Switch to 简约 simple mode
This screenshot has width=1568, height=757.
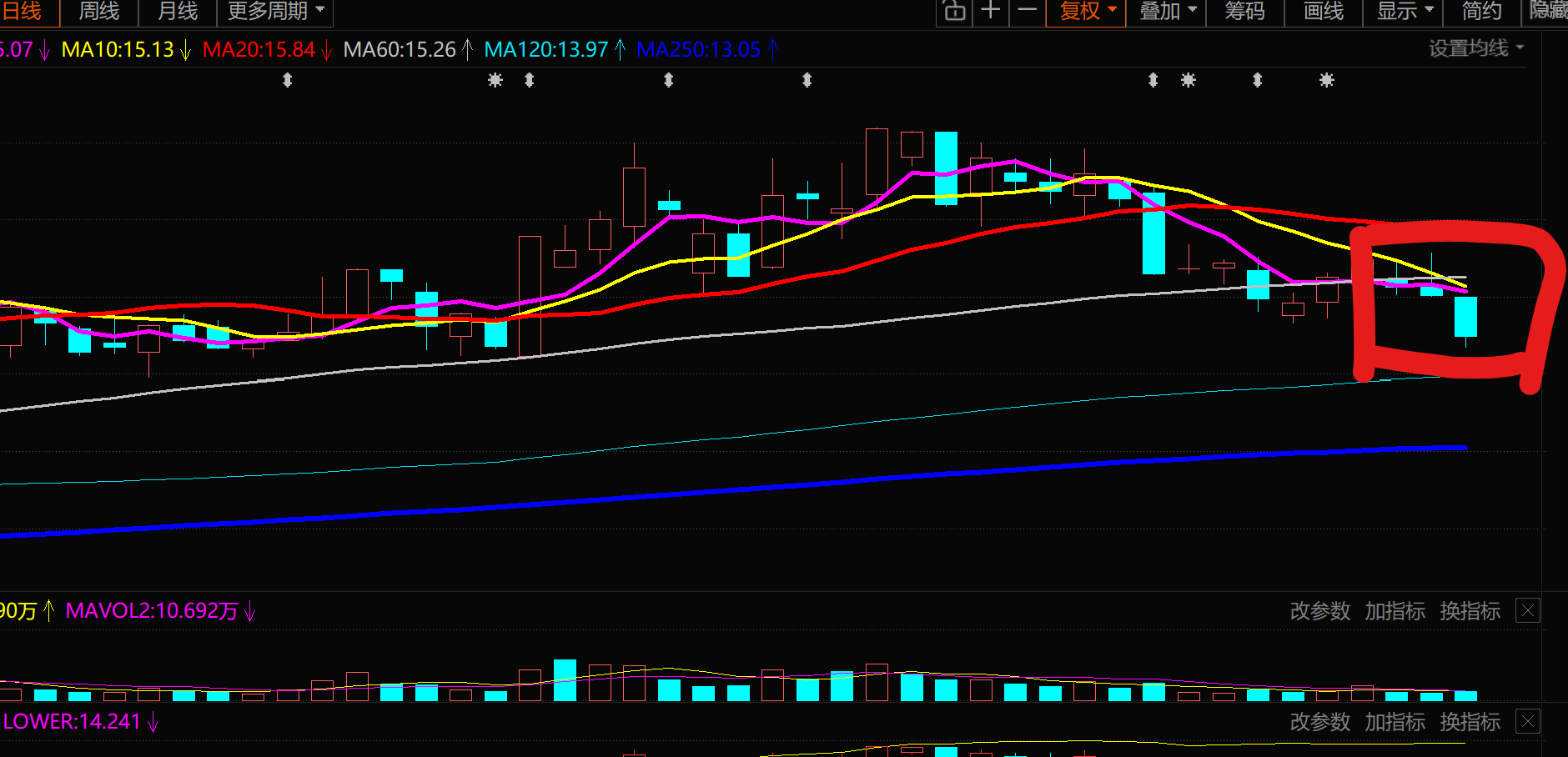click(1482, 12)
